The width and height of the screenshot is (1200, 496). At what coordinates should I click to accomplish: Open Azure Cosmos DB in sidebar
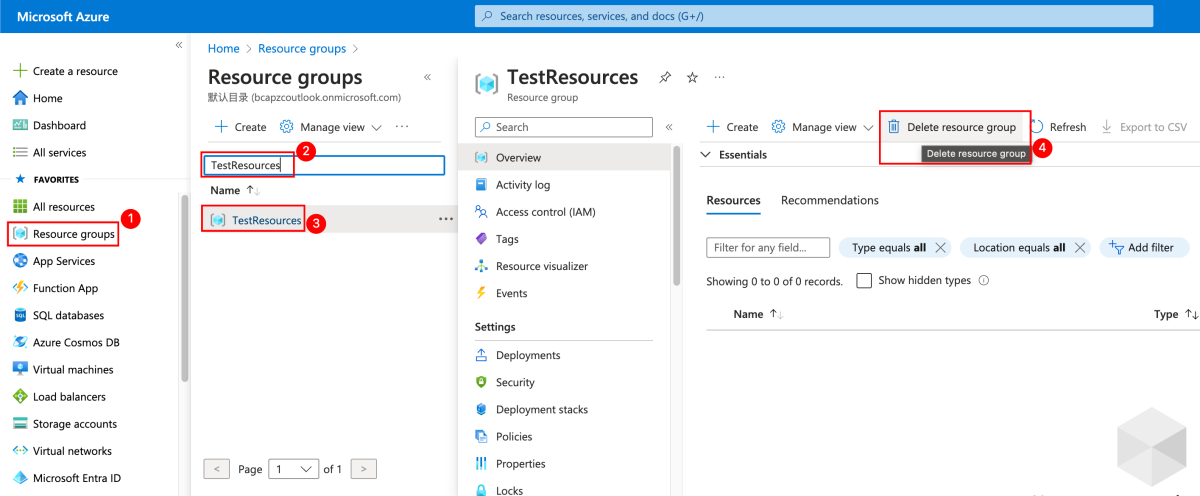tap(76, 342)
